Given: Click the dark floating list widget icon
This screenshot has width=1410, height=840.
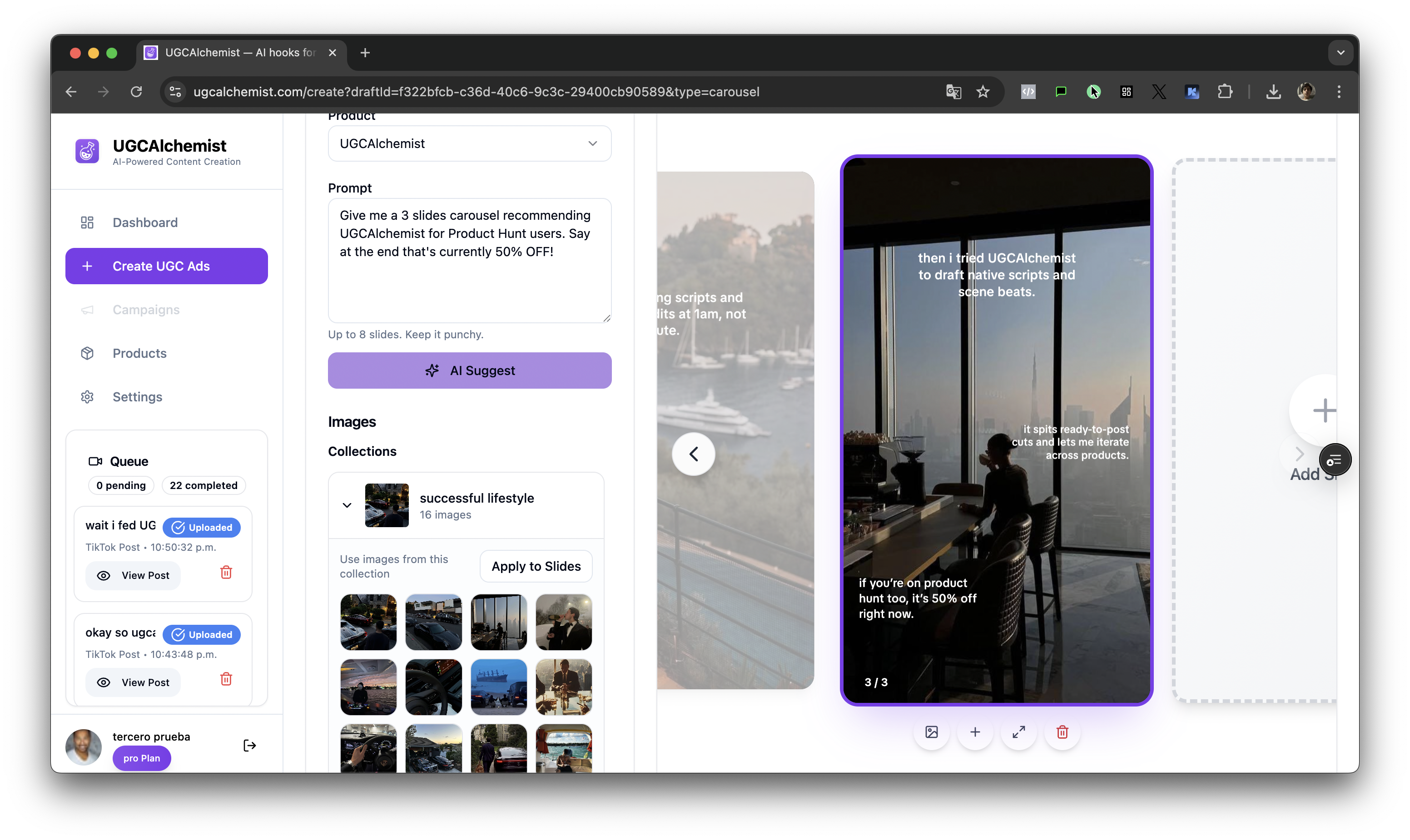Looking at the screenshot, I should (x=1335, y=460).
